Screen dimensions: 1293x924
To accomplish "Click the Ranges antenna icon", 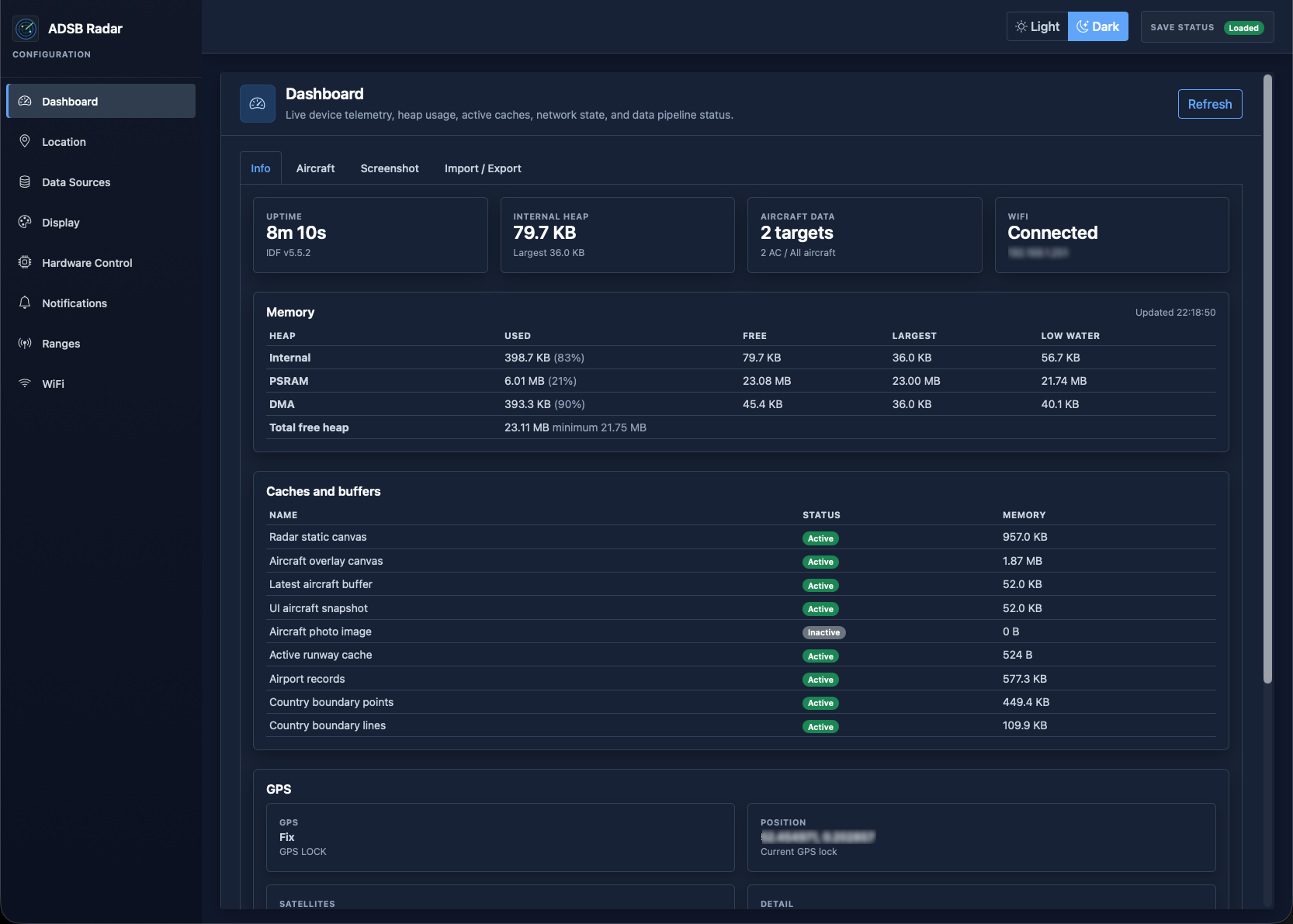I will pyautogui.click(x=25, y=343).
